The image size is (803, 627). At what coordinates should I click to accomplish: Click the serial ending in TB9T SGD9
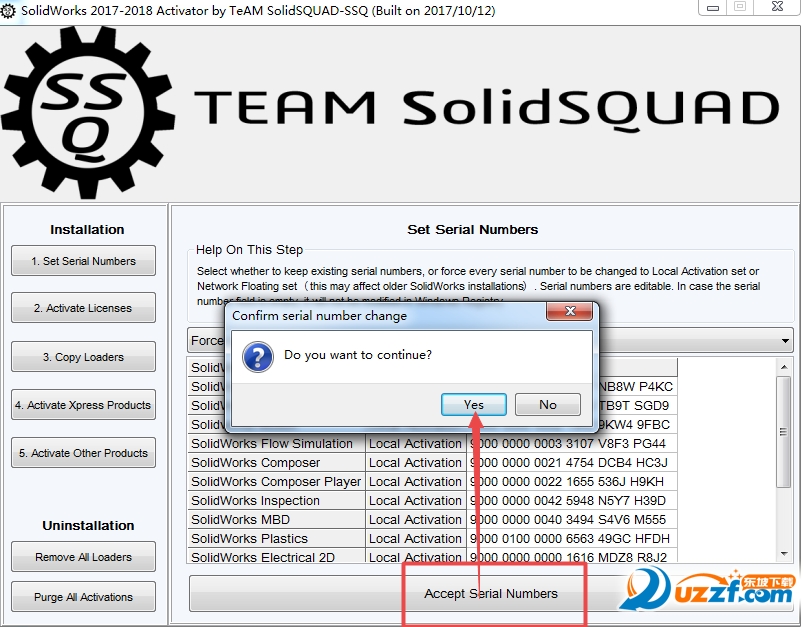(638, 406)
